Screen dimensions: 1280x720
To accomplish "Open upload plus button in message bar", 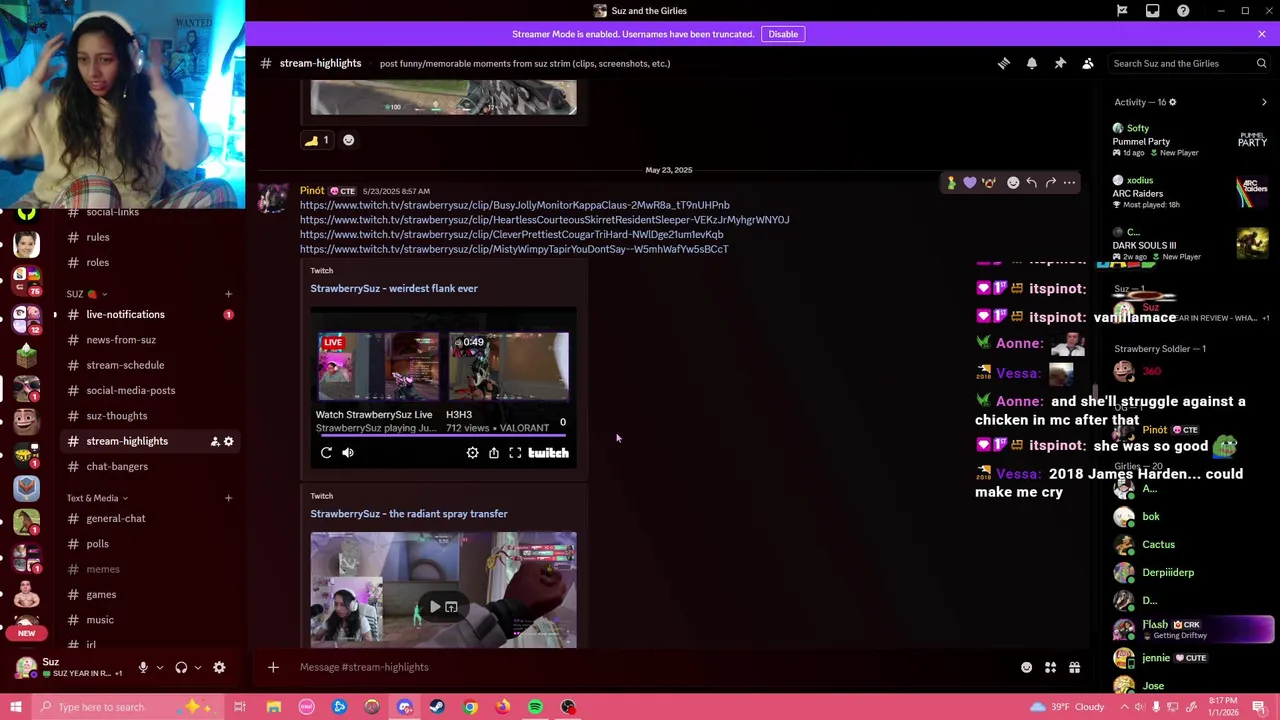I will pos(273,667).
